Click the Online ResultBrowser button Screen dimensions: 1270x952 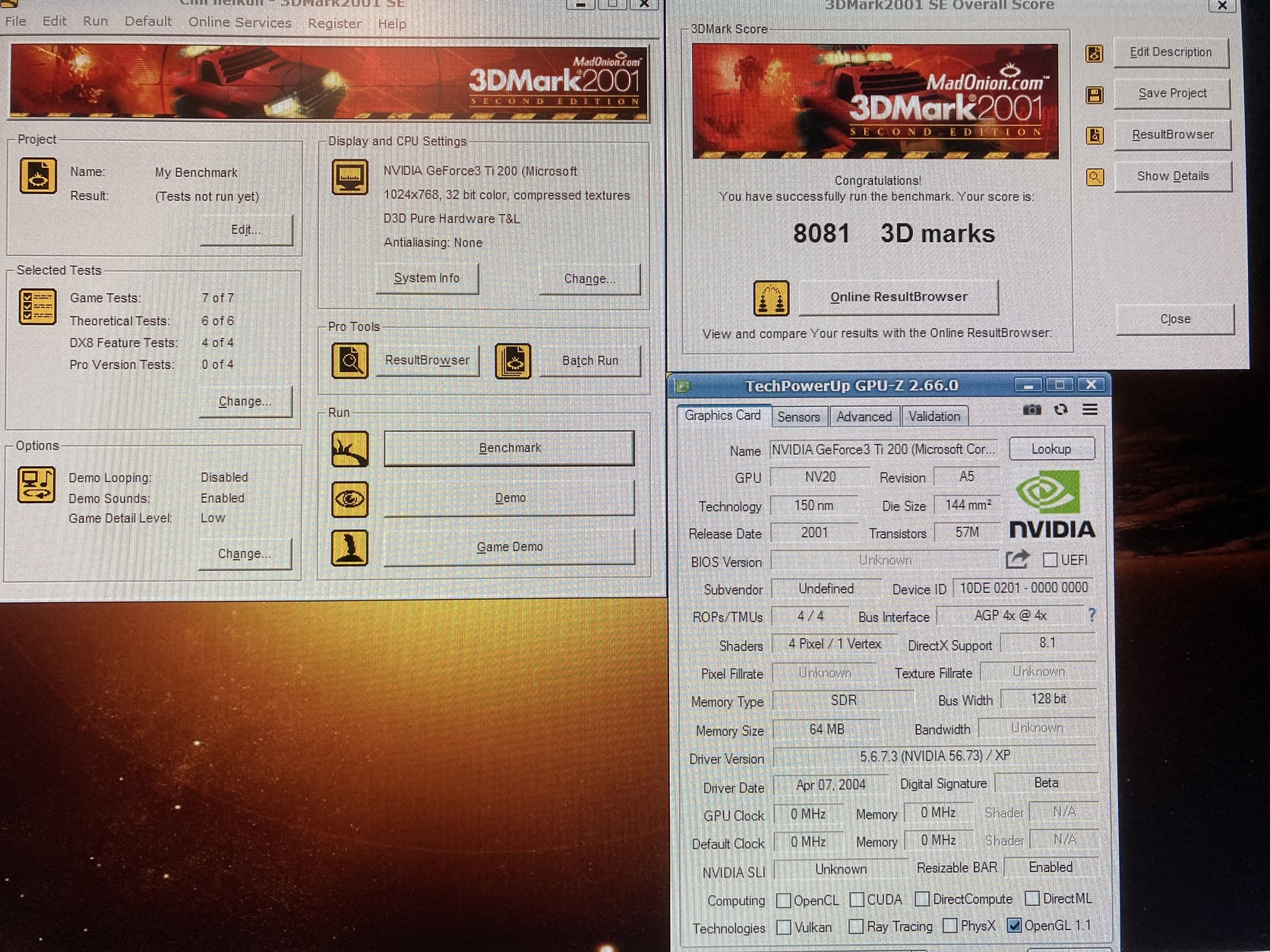click(899, 297)
